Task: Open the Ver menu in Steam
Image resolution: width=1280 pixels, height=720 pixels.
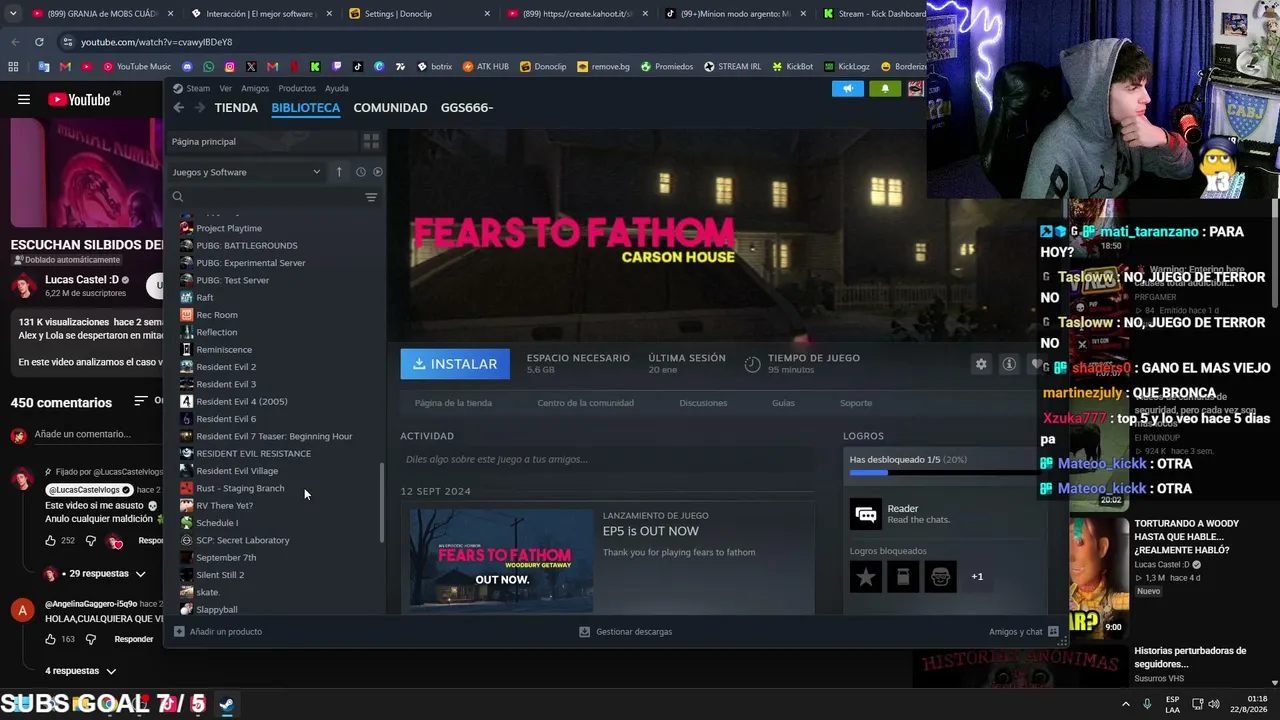Action: tap(225, 88)
